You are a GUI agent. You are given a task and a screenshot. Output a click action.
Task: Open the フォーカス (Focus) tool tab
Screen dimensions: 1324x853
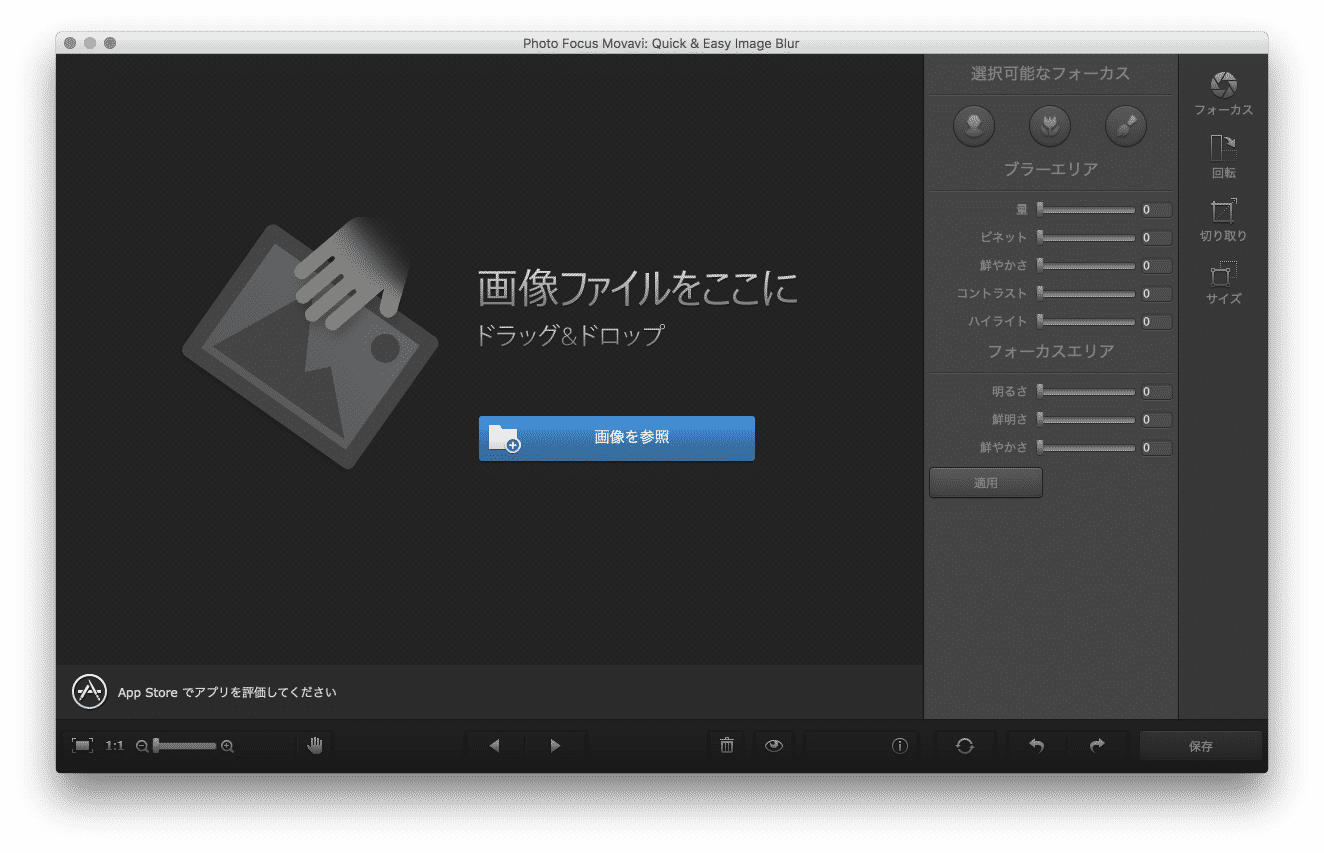pos(1223,94)
